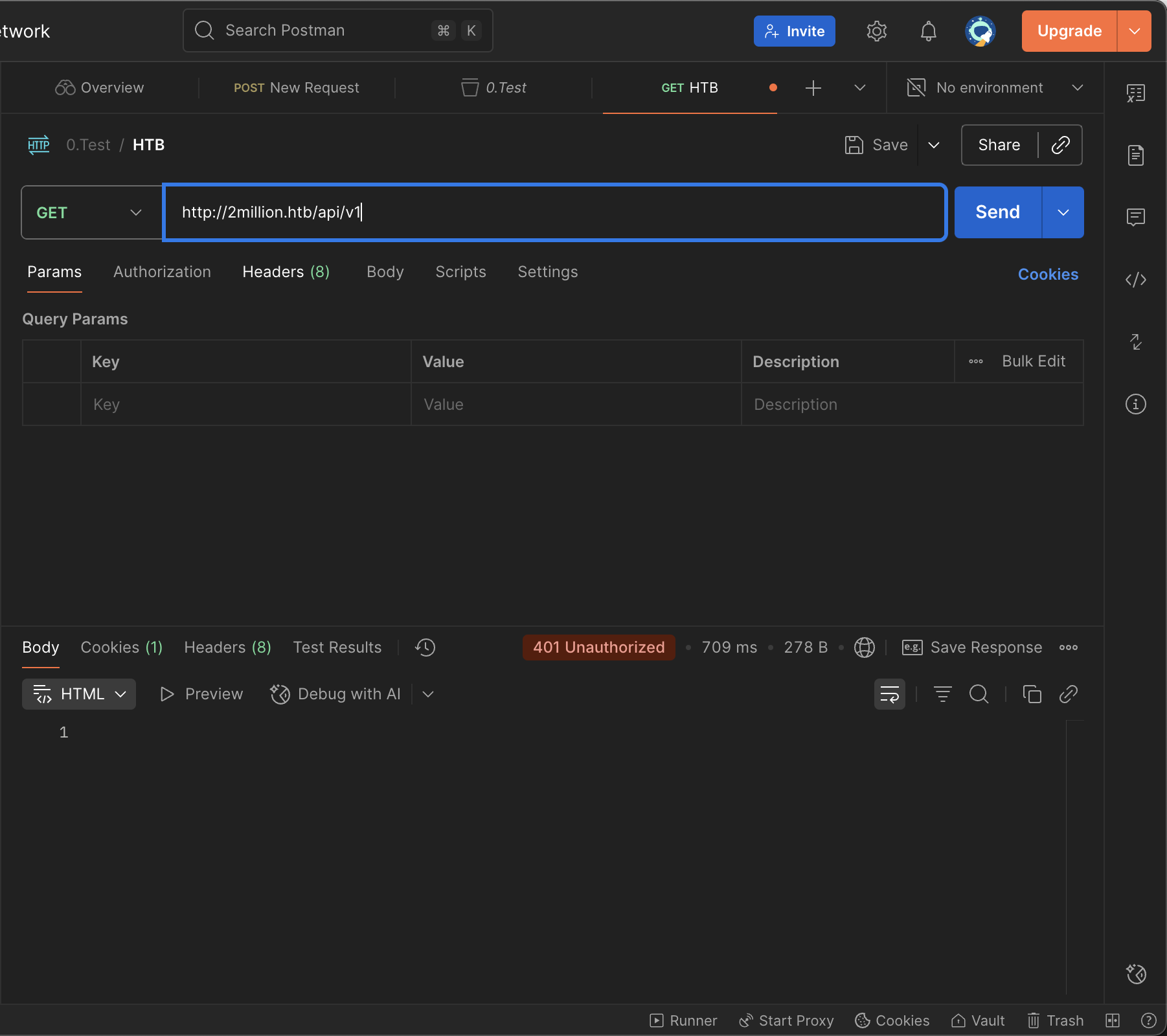This screenshot has height=1036, width=1167.
Task: Open the request Settings tab
Action: click(548, 272)
